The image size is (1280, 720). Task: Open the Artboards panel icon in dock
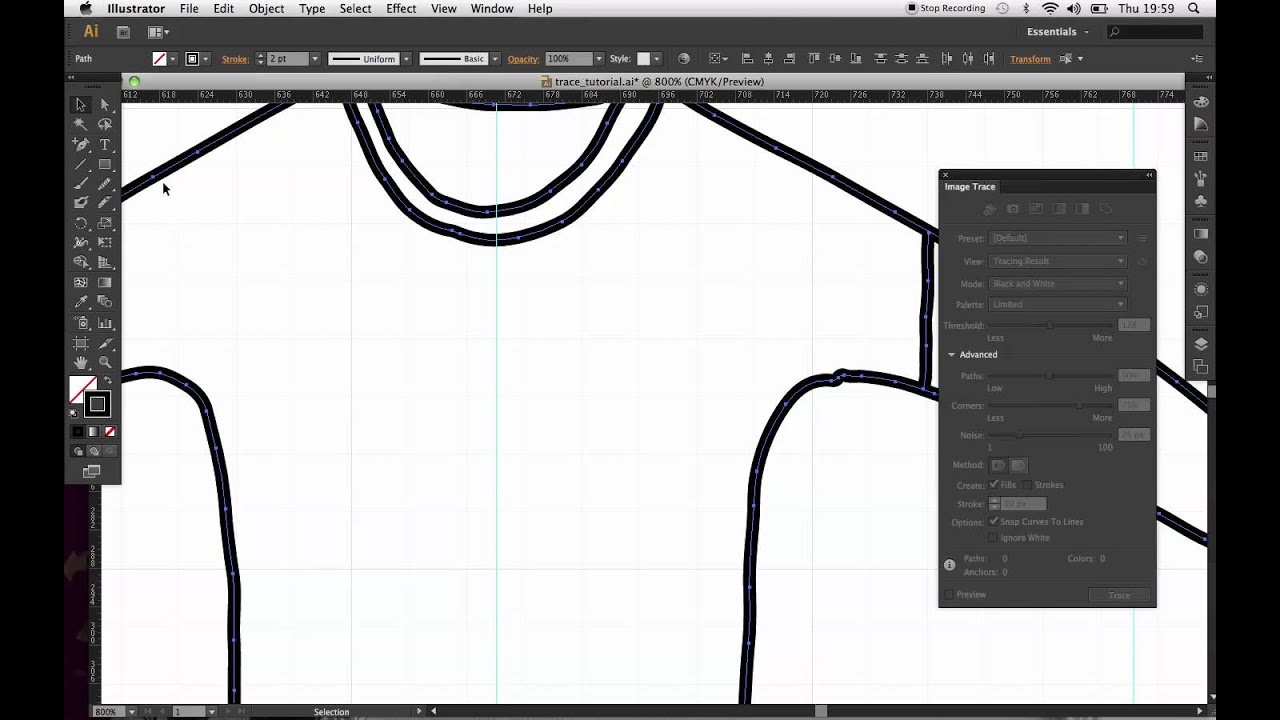pyautogui.click(x=1201, y=367)
